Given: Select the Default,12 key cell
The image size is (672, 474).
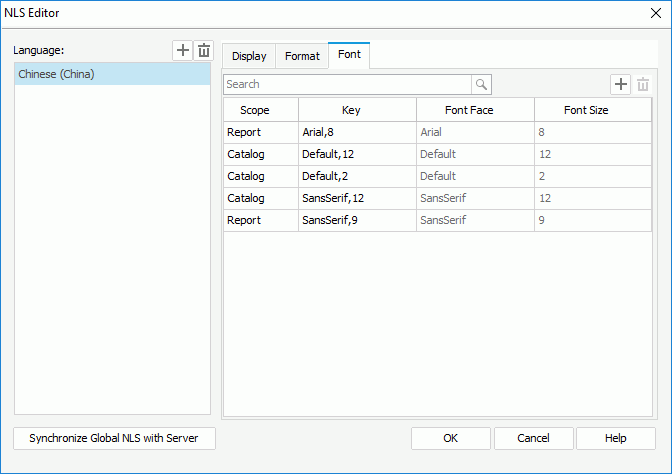Looking at the screenshot, I should point(357,154).
